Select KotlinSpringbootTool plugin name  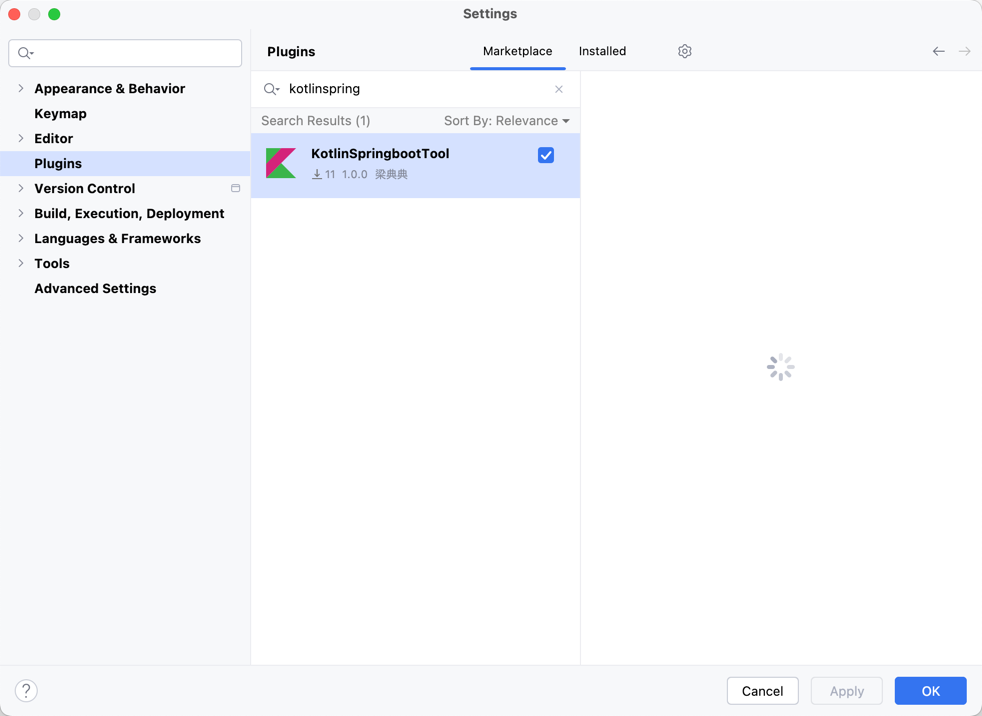(380, 153)
